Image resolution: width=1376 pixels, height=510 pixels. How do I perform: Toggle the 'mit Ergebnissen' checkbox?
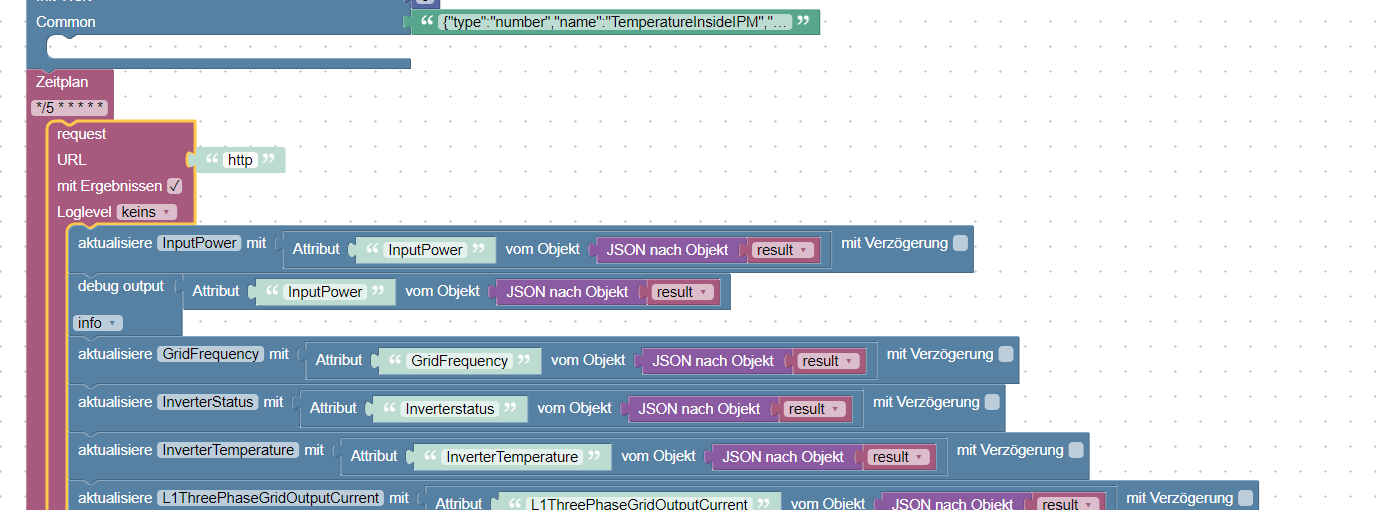coord(174,186)
